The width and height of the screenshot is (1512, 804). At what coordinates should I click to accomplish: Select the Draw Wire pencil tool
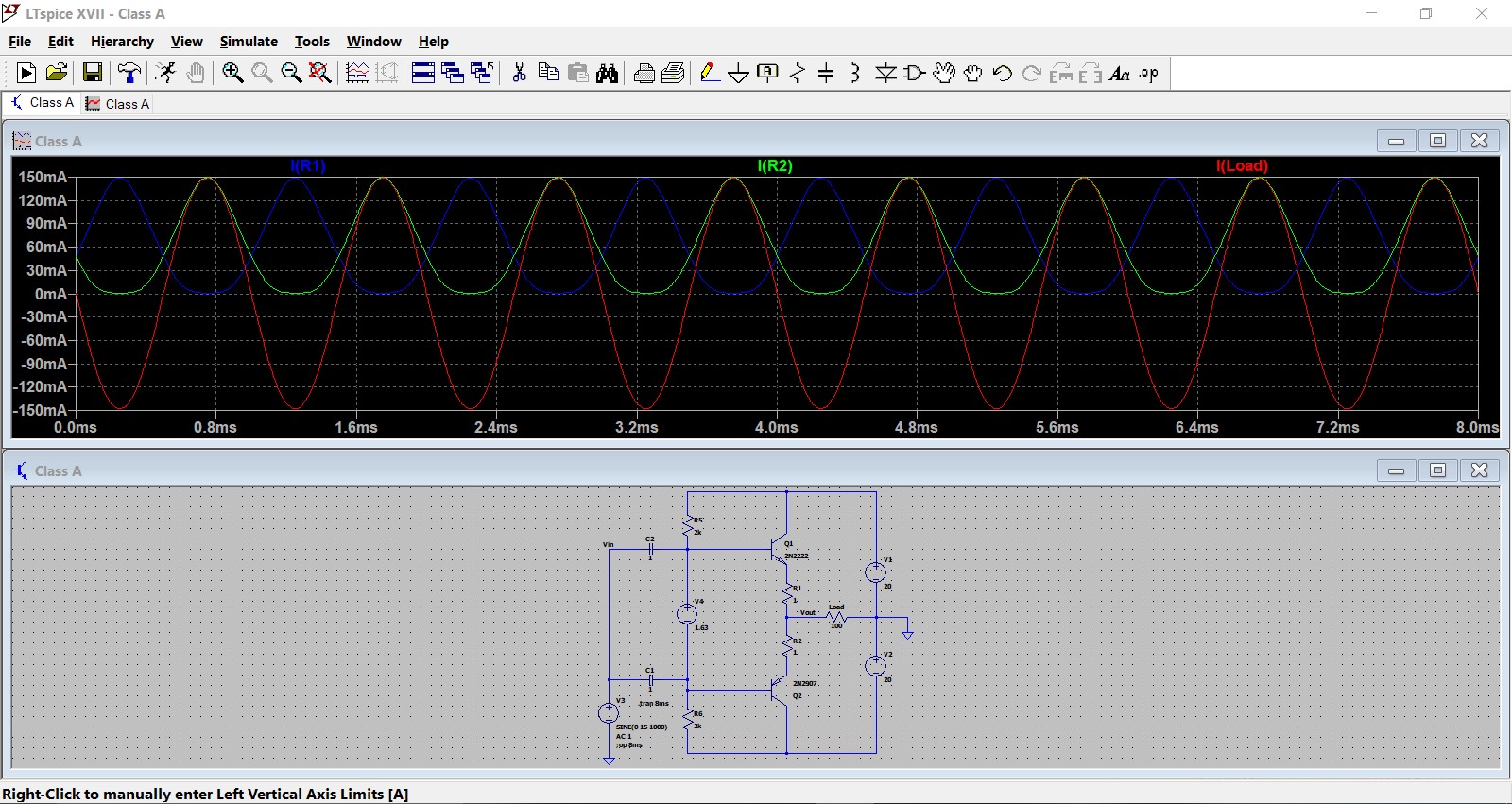point(710,73)
